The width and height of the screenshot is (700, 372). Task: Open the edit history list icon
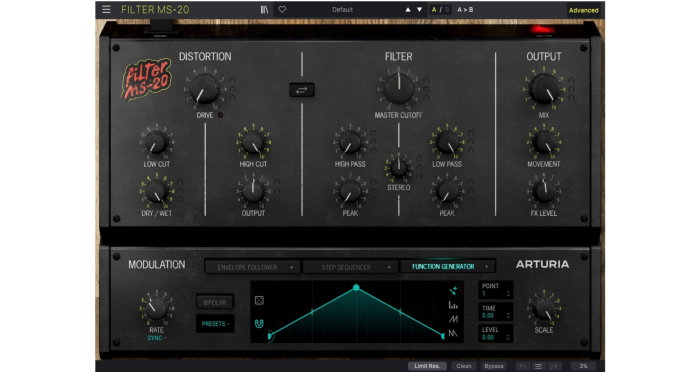[x=538, y=366]
